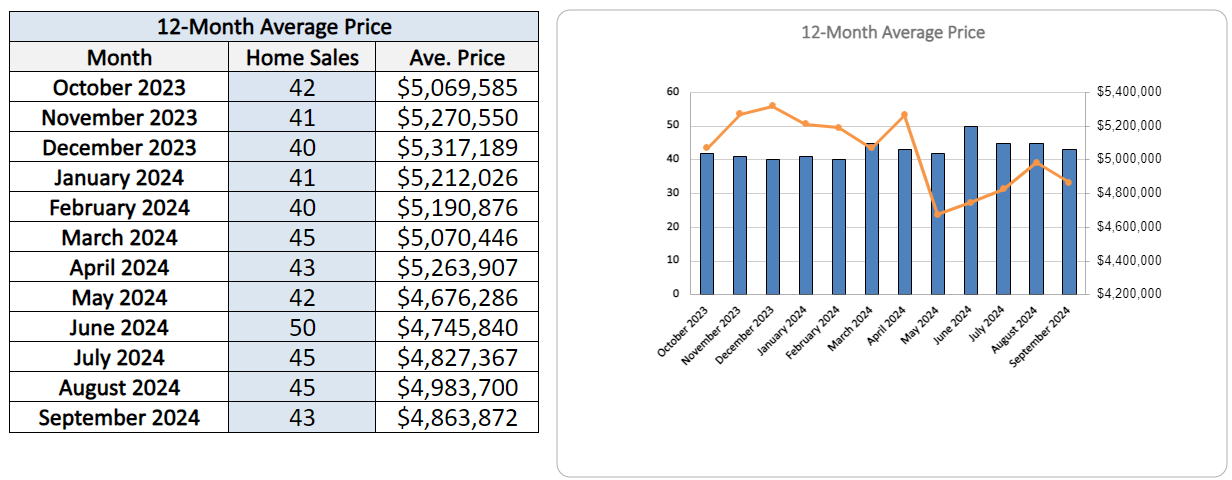Select the 'March 2024' month cell
This screenshot has height=480, width=1232.
pyautogui.click(x=119, y=237)
